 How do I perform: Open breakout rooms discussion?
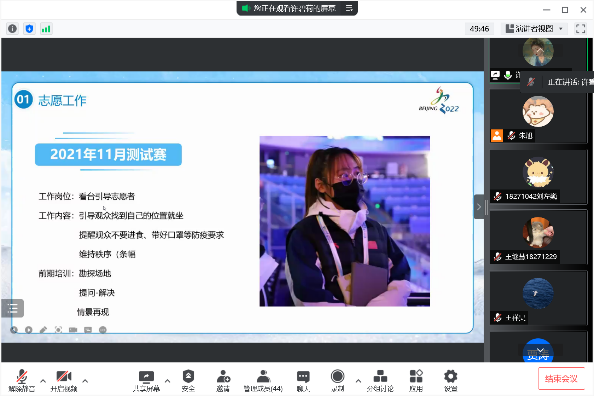coord(380,380)
